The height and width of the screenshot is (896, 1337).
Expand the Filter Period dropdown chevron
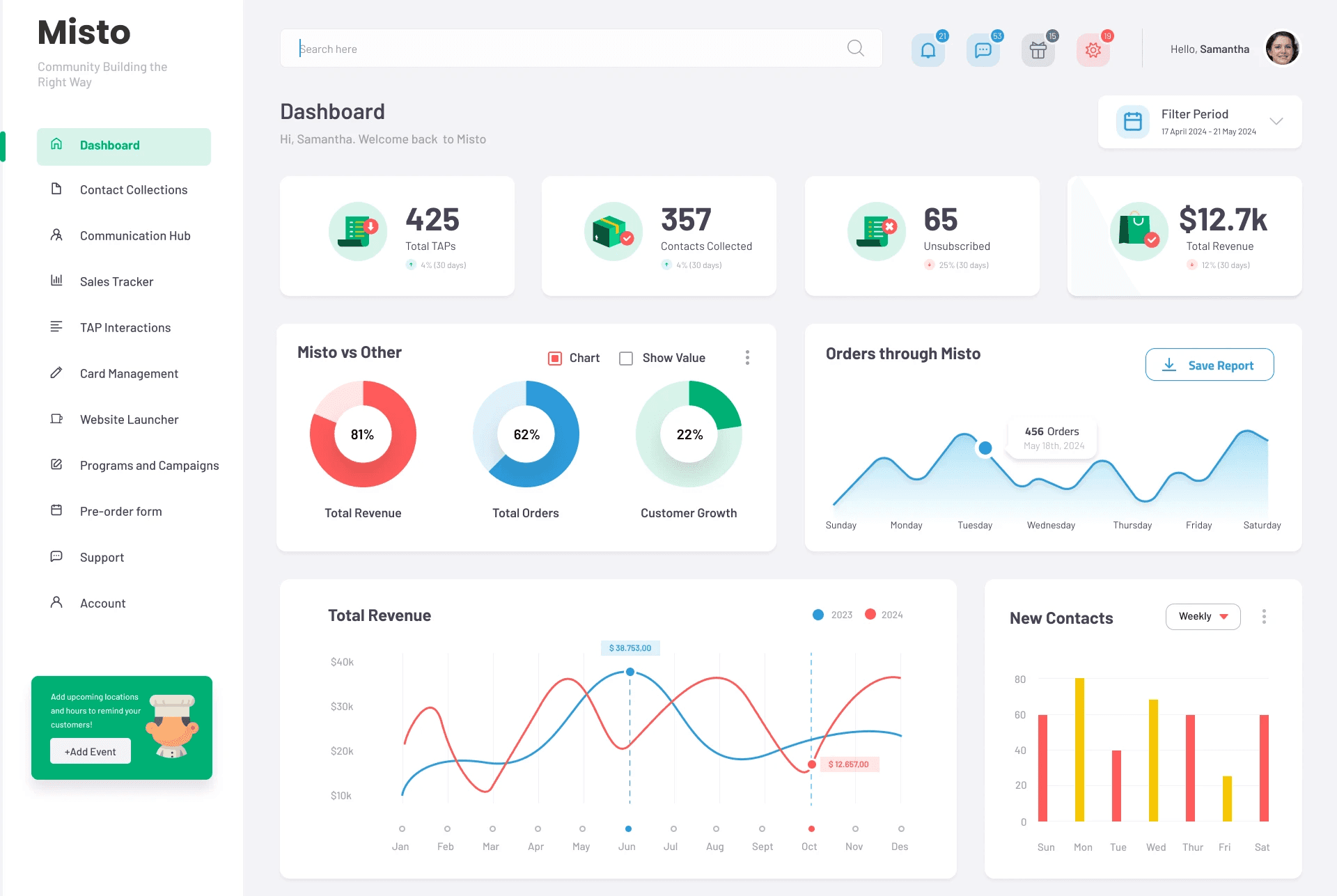[1276, 121]
